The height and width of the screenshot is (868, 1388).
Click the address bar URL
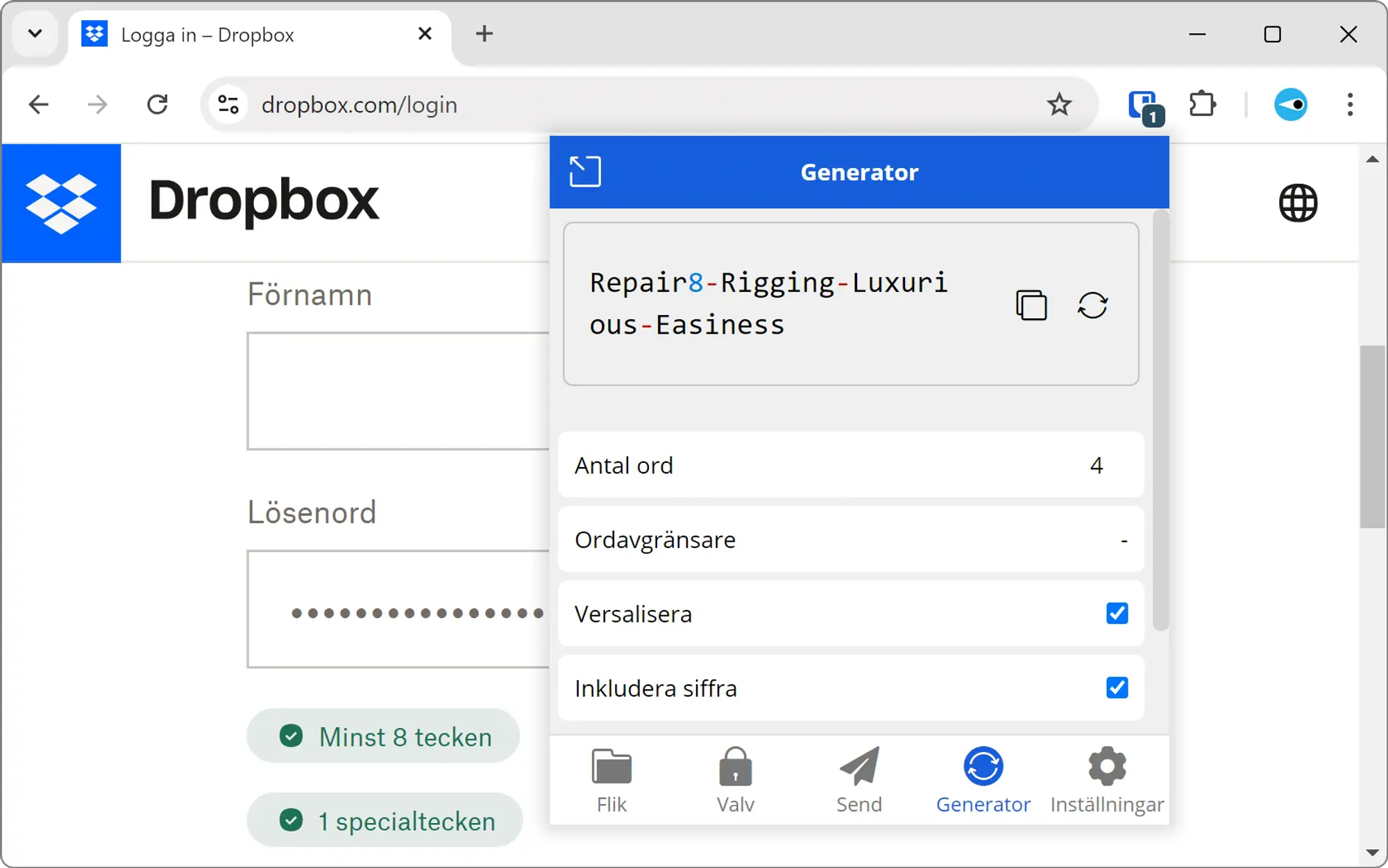(x=359, y=105)
